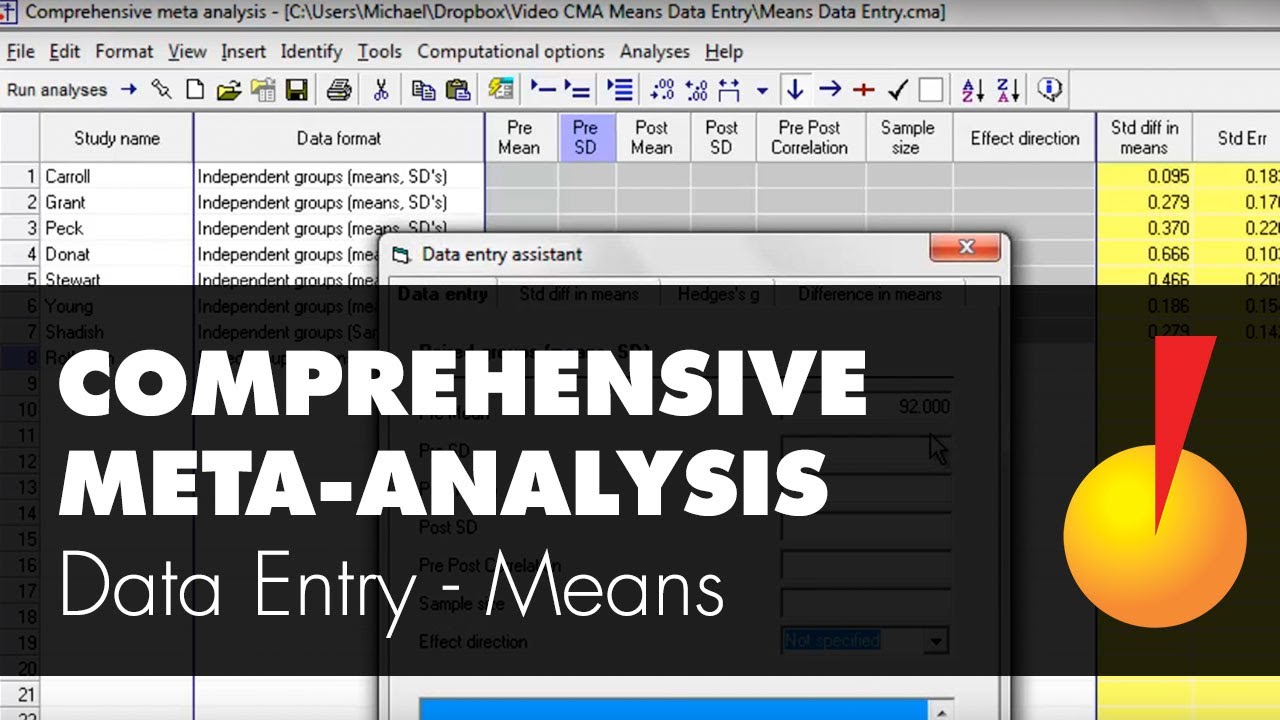Switch to the Std diff in means tab
This screenshot has width=1280, height=720.
pyautogui.click(x=579, y=294)
